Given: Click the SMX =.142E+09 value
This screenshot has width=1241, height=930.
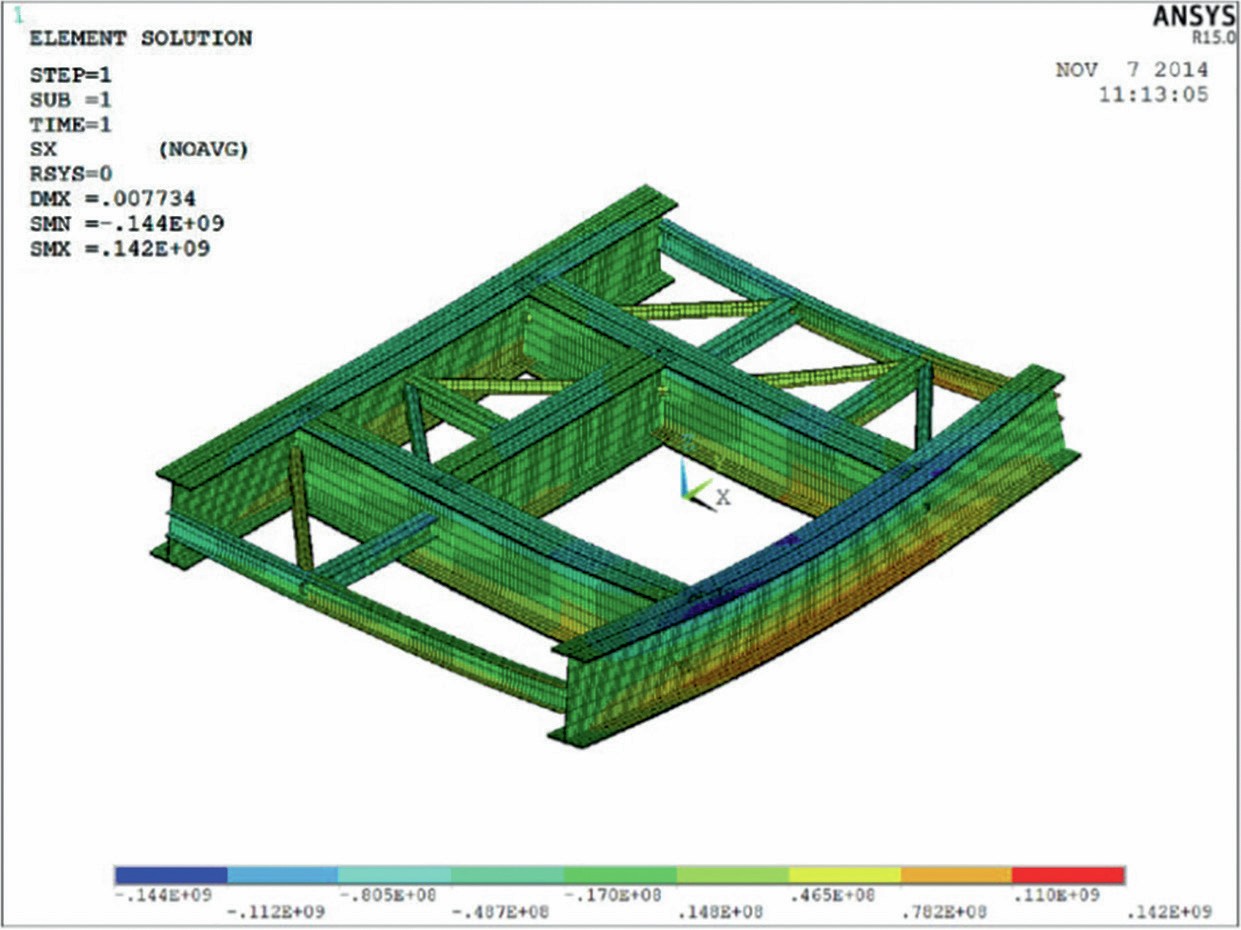Looking at the screenshot, I should [119, 249].
